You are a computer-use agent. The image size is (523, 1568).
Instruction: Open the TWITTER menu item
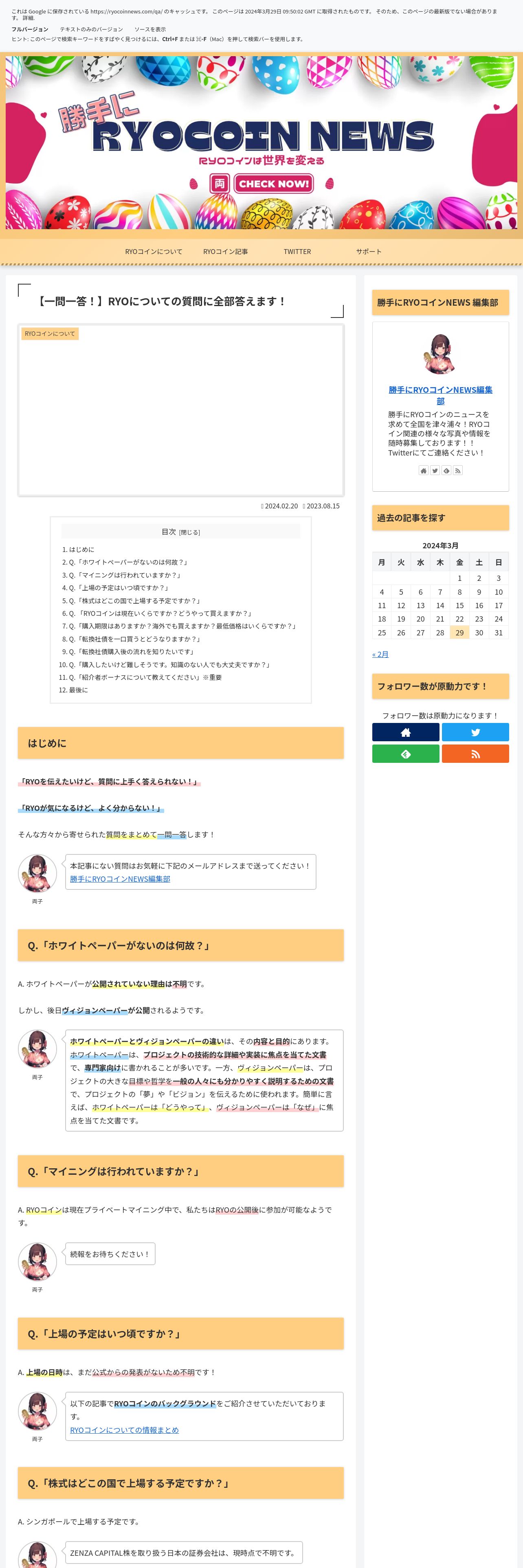pos(297,252)
